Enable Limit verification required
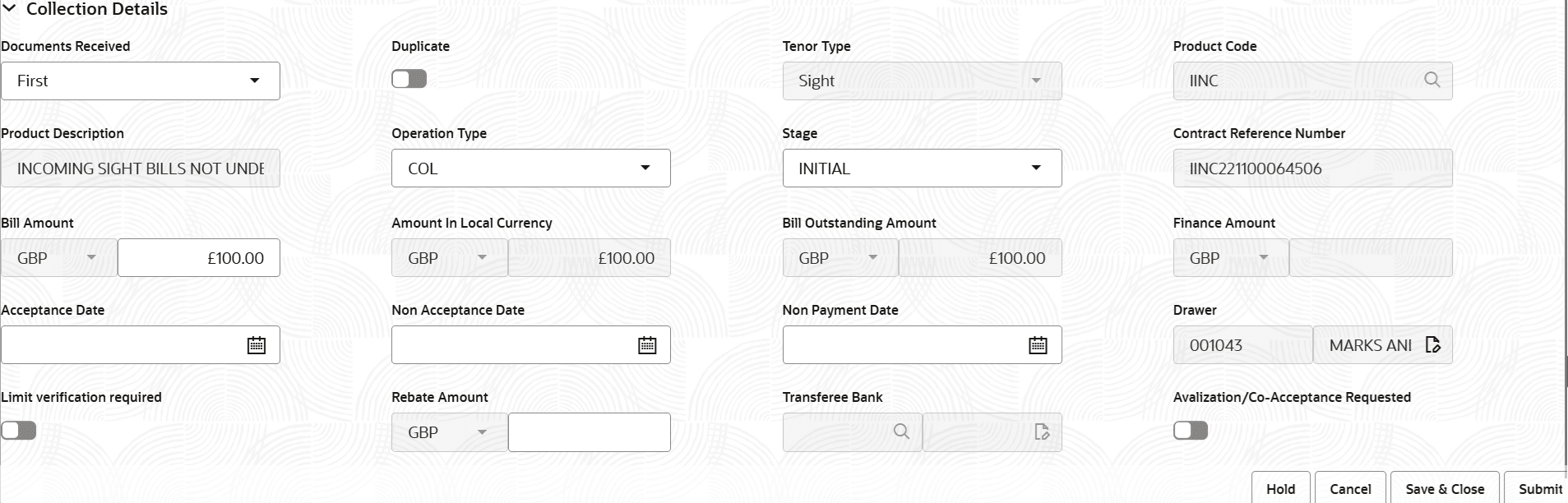 pyautogui.click(x=18, y=430)
